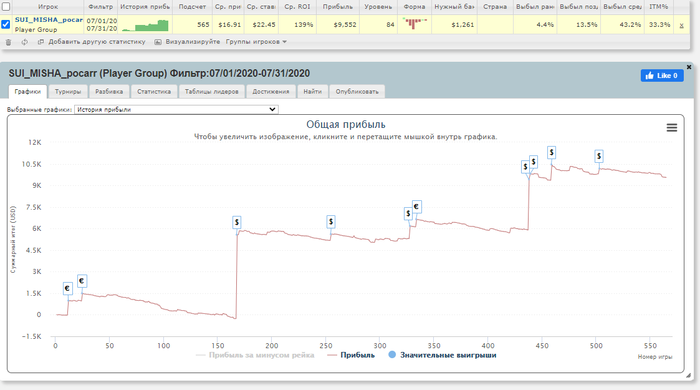Open the Турниры tab
The width and height of the screenshot is (700, 390).
pos(68,91)
